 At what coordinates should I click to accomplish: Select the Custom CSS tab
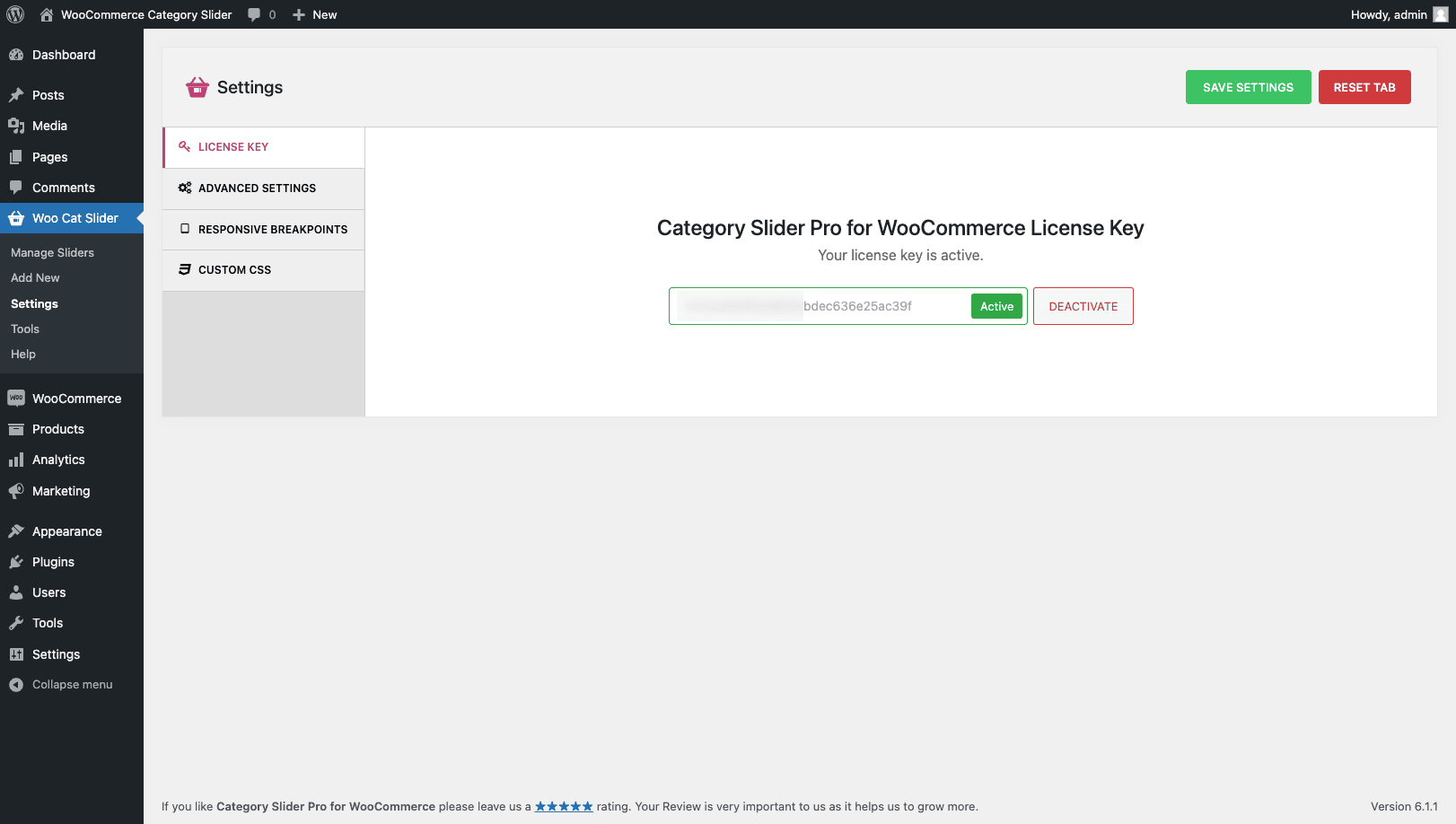click(234, 270)
